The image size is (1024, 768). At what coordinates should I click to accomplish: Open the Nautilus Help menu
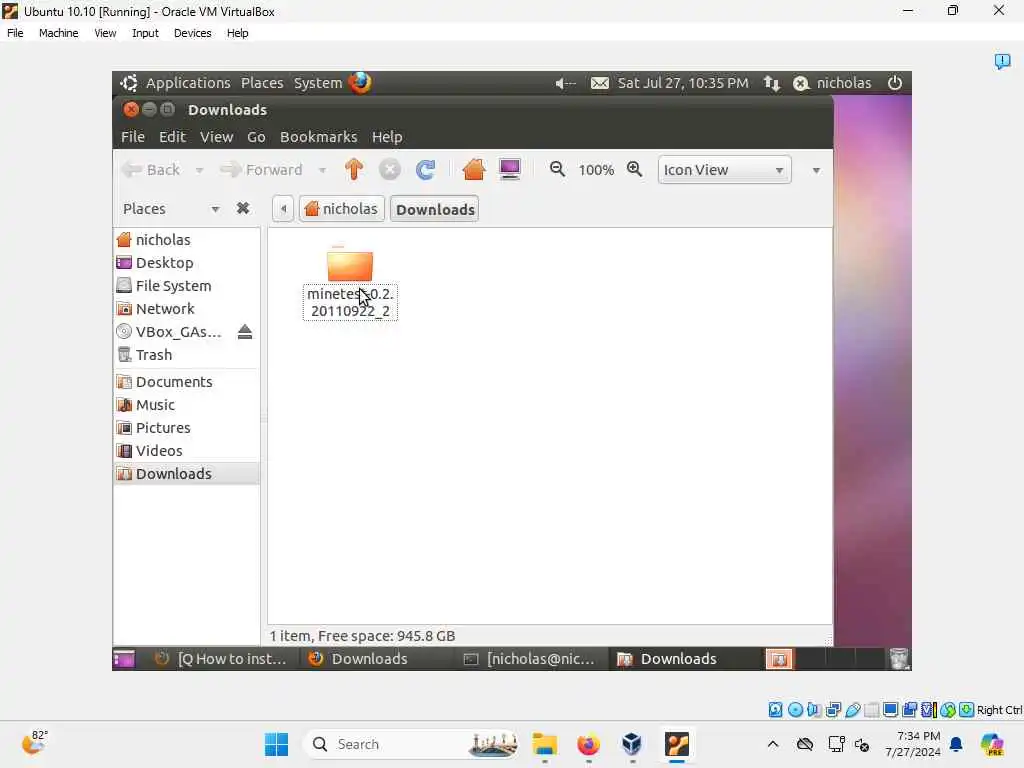[387, 136]
